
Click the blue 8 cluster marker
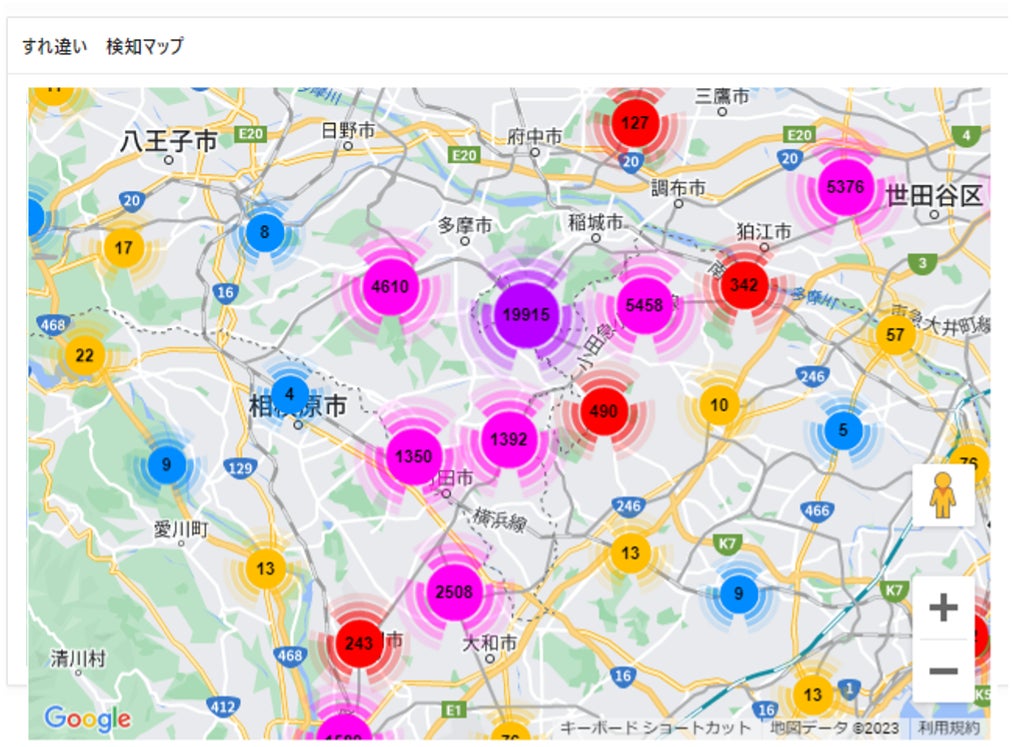coord(265,232)
